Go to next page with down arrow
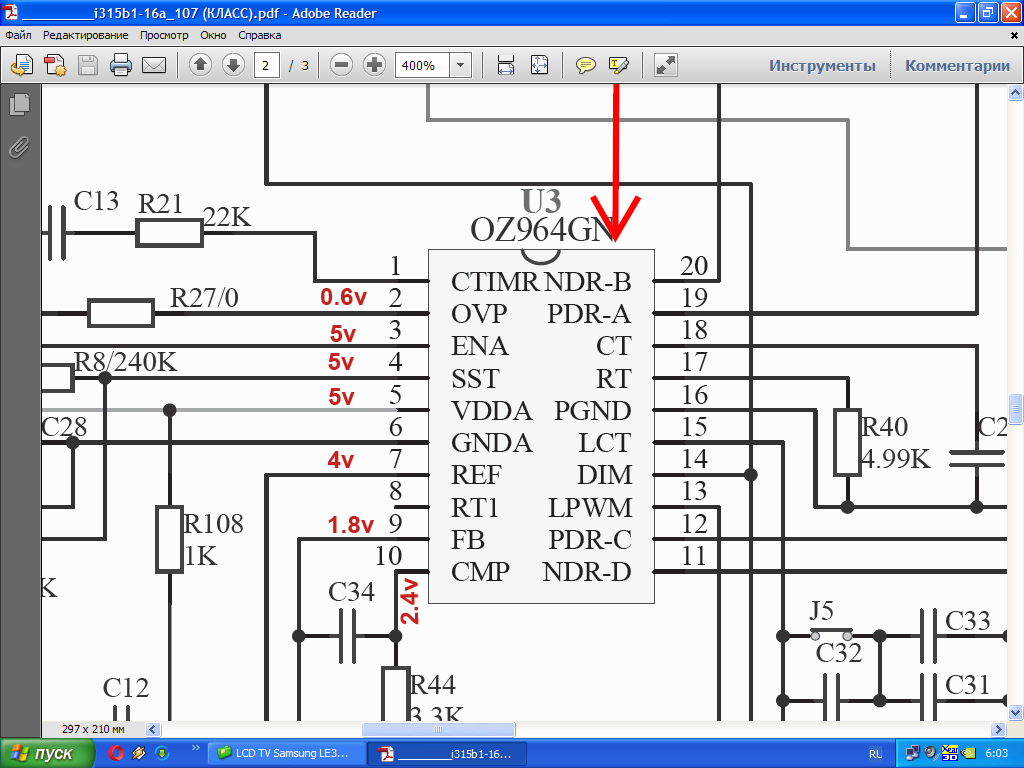1024x768 pixels. (x=233, y=66)
